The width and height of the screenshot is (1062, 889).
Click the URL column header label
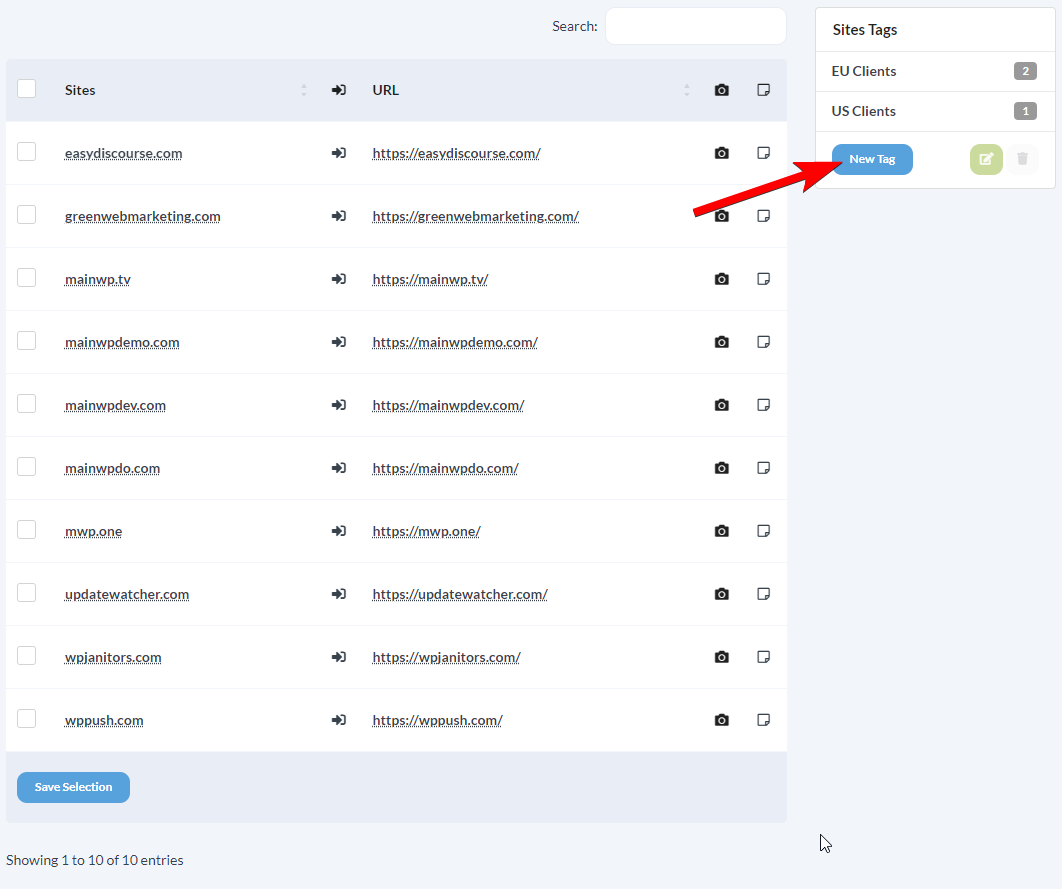[x=385, y=90]
